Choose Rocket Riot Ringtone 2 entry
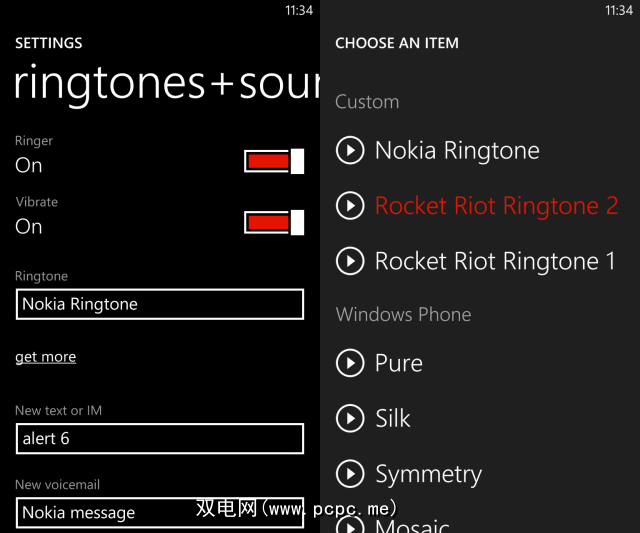Viewport: 640px width, 533px height. pyautogui.click(x=496, y=206)
